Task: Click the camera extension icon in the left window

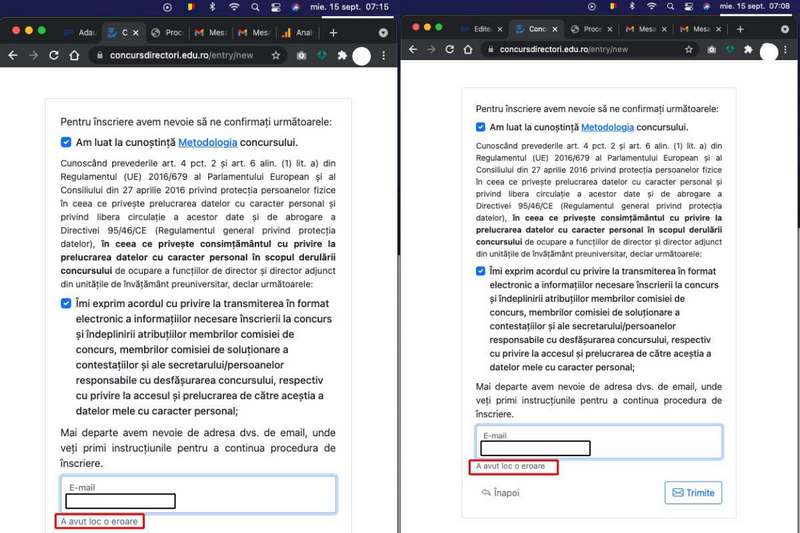Action: [x=302, y=56]
